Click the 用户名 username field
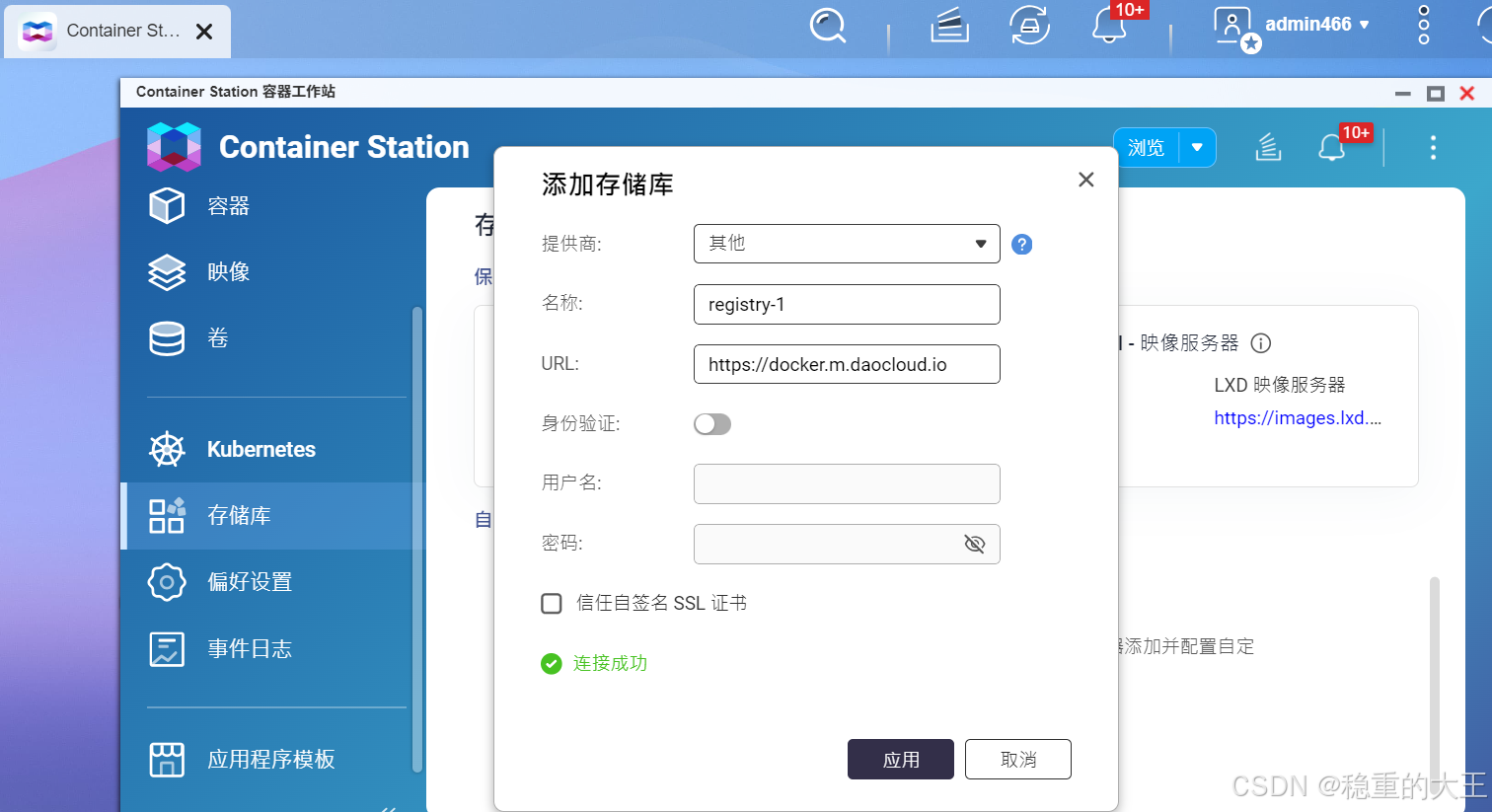The image size is (1492, 812). 847,483
